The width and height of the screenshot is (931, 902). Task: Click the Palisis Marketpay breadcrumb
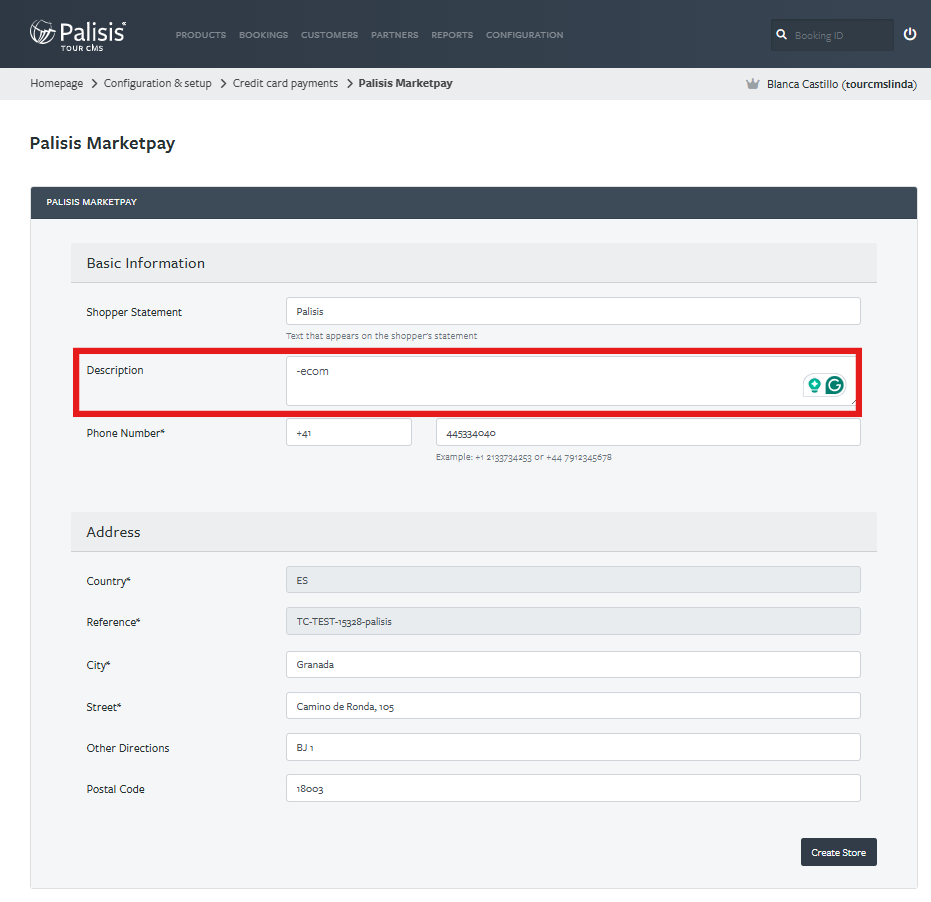(405, 83)
